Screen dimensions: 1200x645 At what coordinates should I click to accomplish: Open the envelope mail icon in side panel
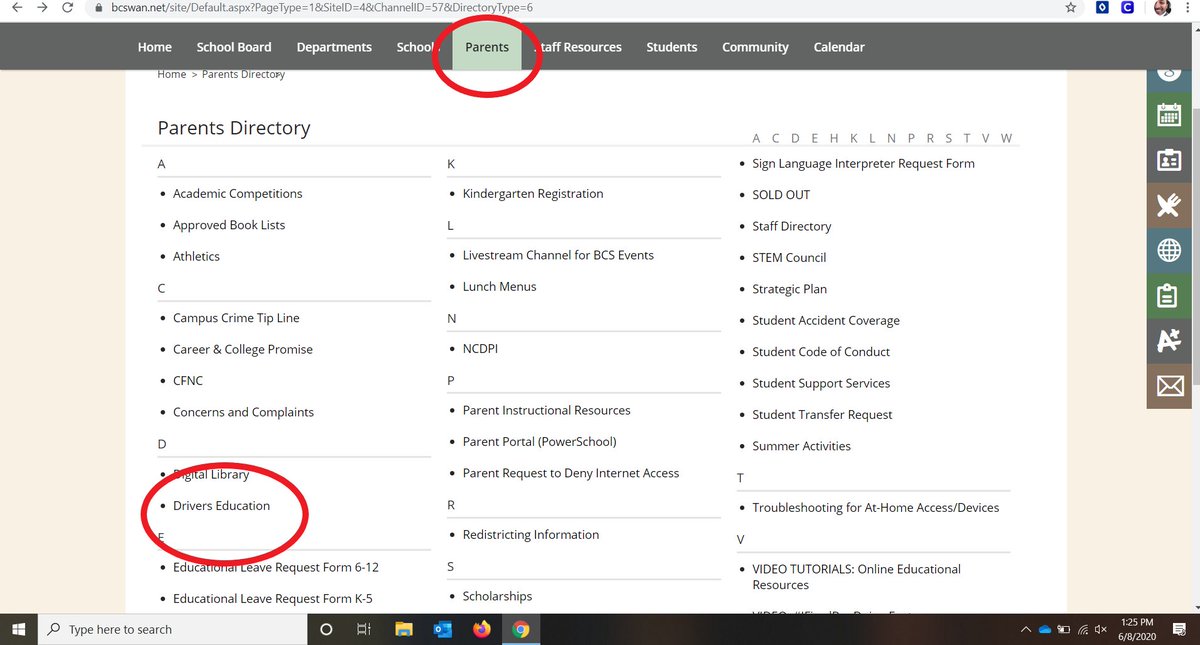[x=1168, y=387]
